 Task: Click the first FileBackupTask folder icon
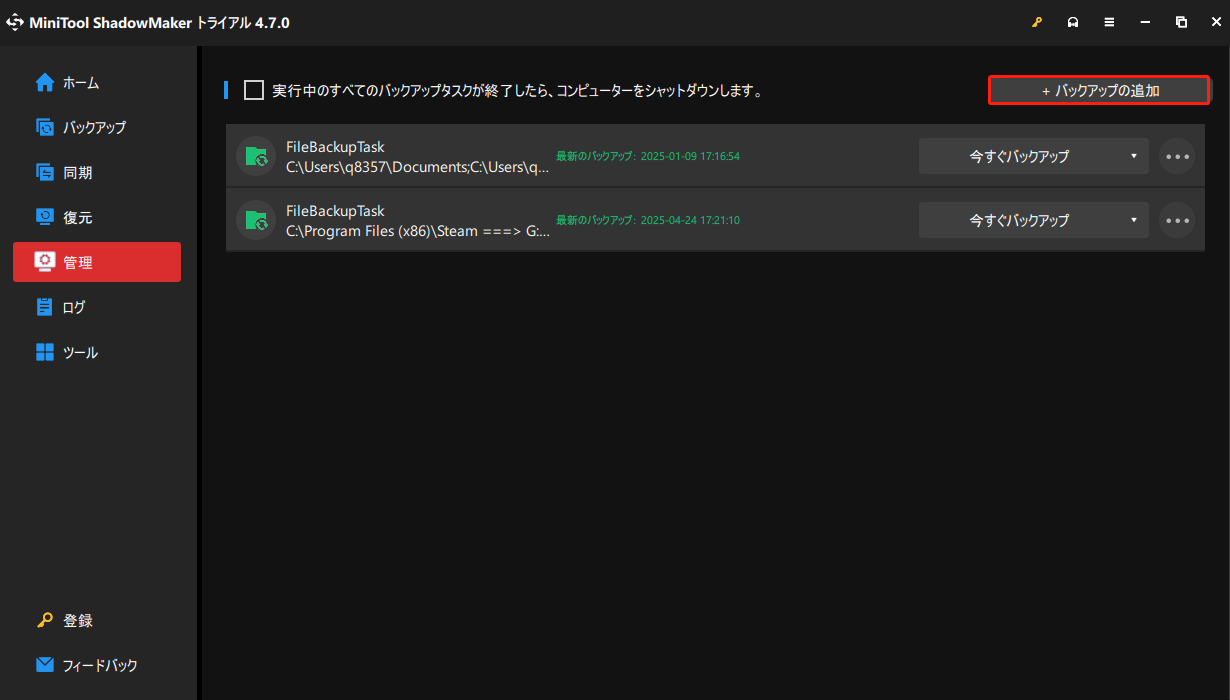coord(256,156)
